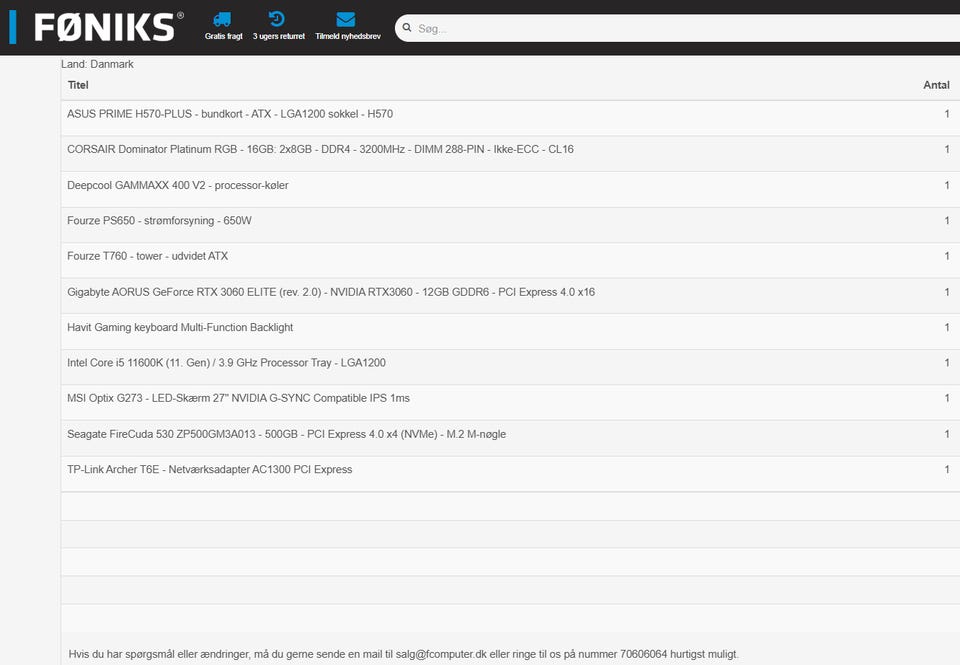This screenshot has height=665, width=960.
Task: Click the salg@fcomputer.dk email address
Action: tap(441, 654)
